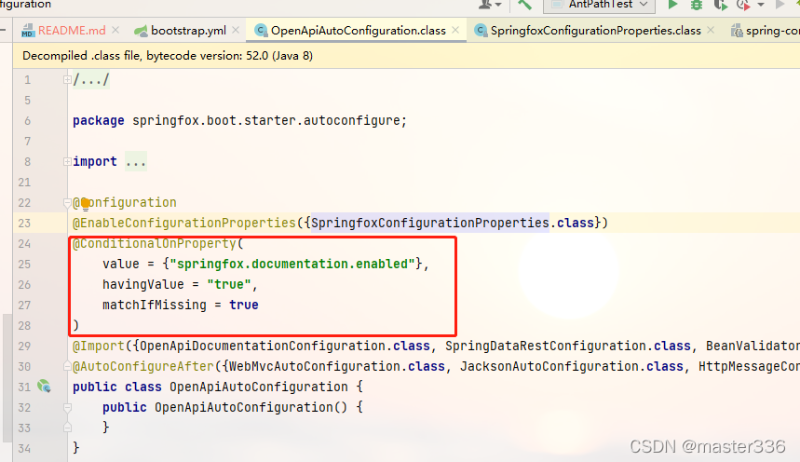This screenshot has width=800, height=462.
Task: Close the bootstrap.yml tab
Action: pos(236,30)
